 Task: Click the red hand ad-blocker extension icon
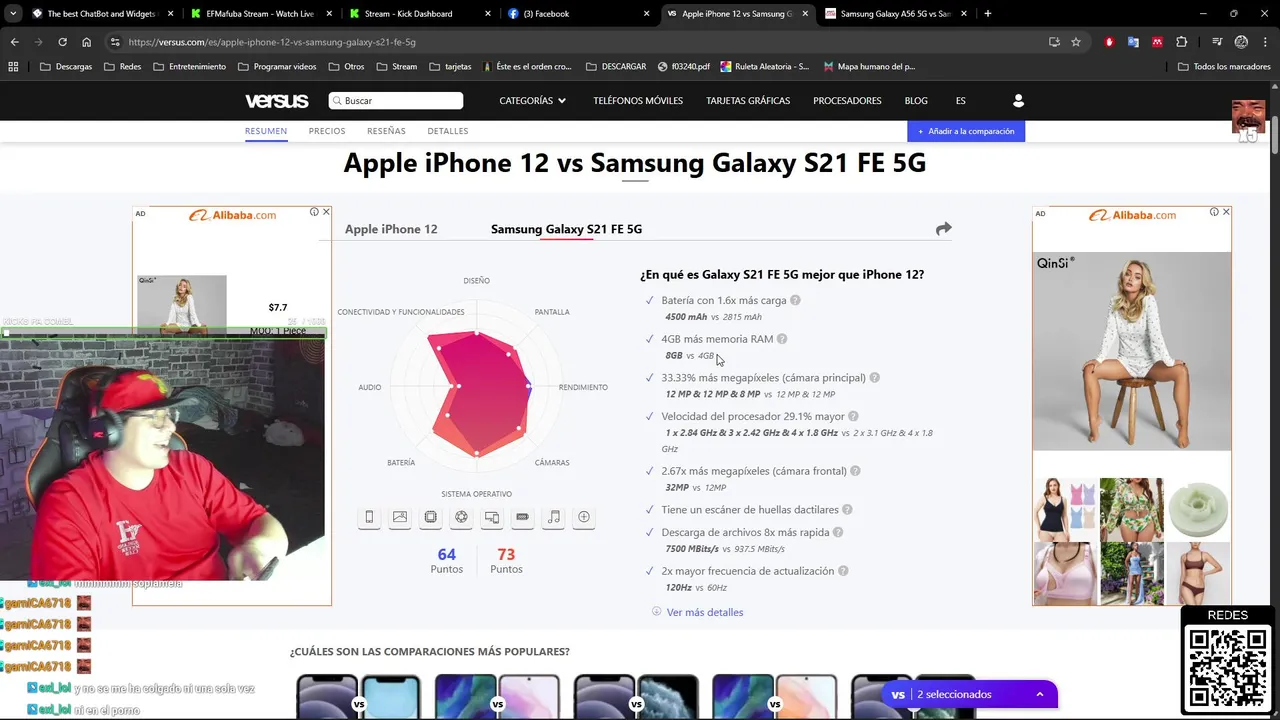point(1109,42)
